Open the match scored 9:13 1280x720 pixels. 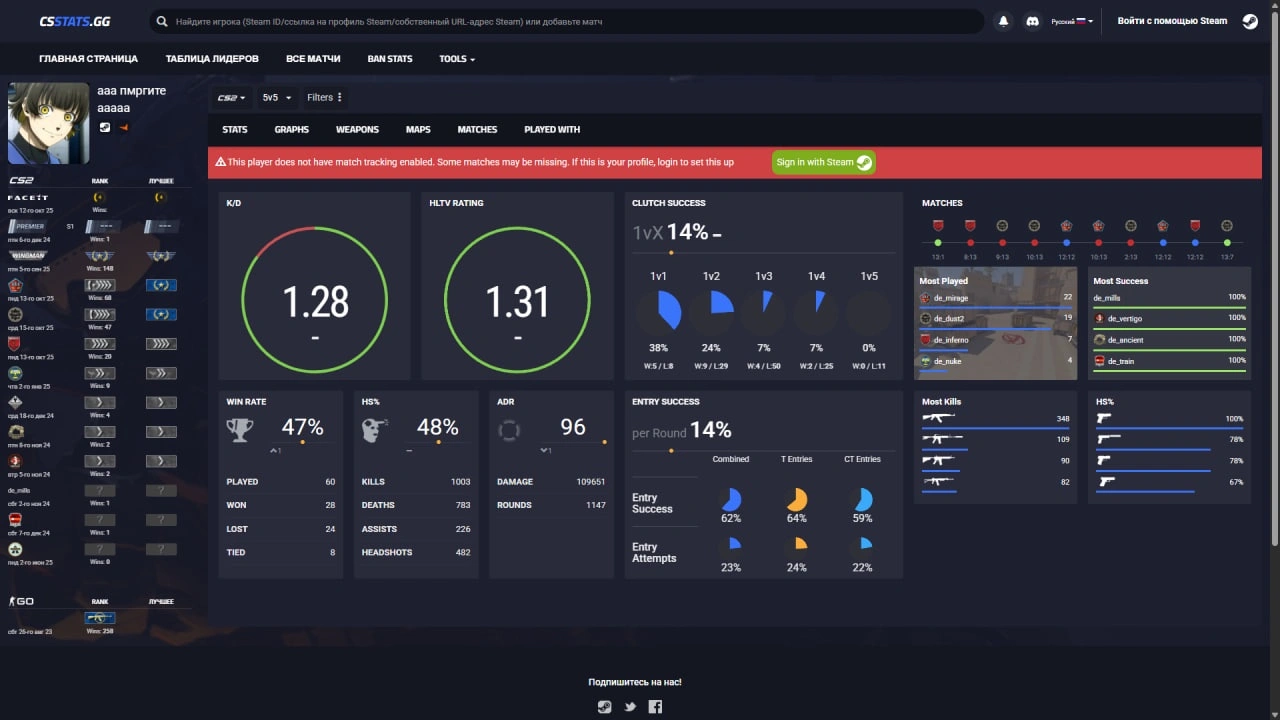(x=1002, y=242)
